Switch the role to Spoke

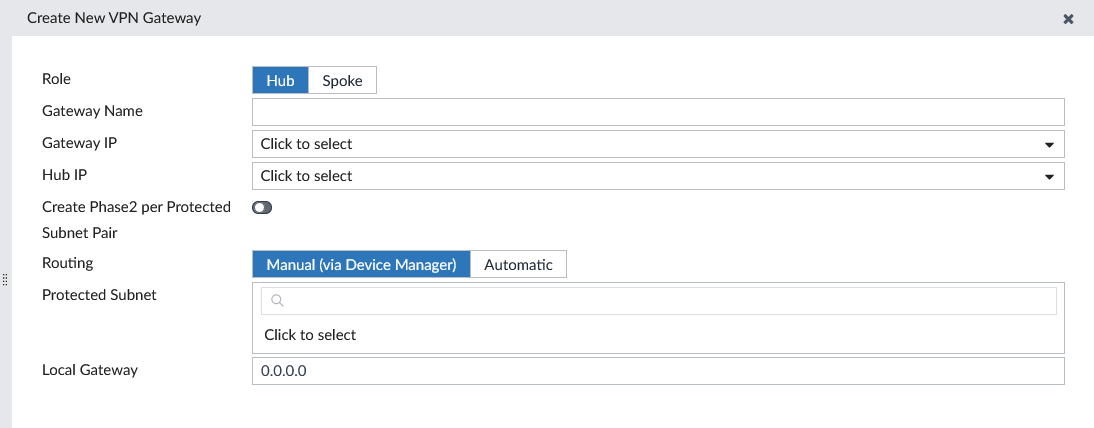(342, 81)
